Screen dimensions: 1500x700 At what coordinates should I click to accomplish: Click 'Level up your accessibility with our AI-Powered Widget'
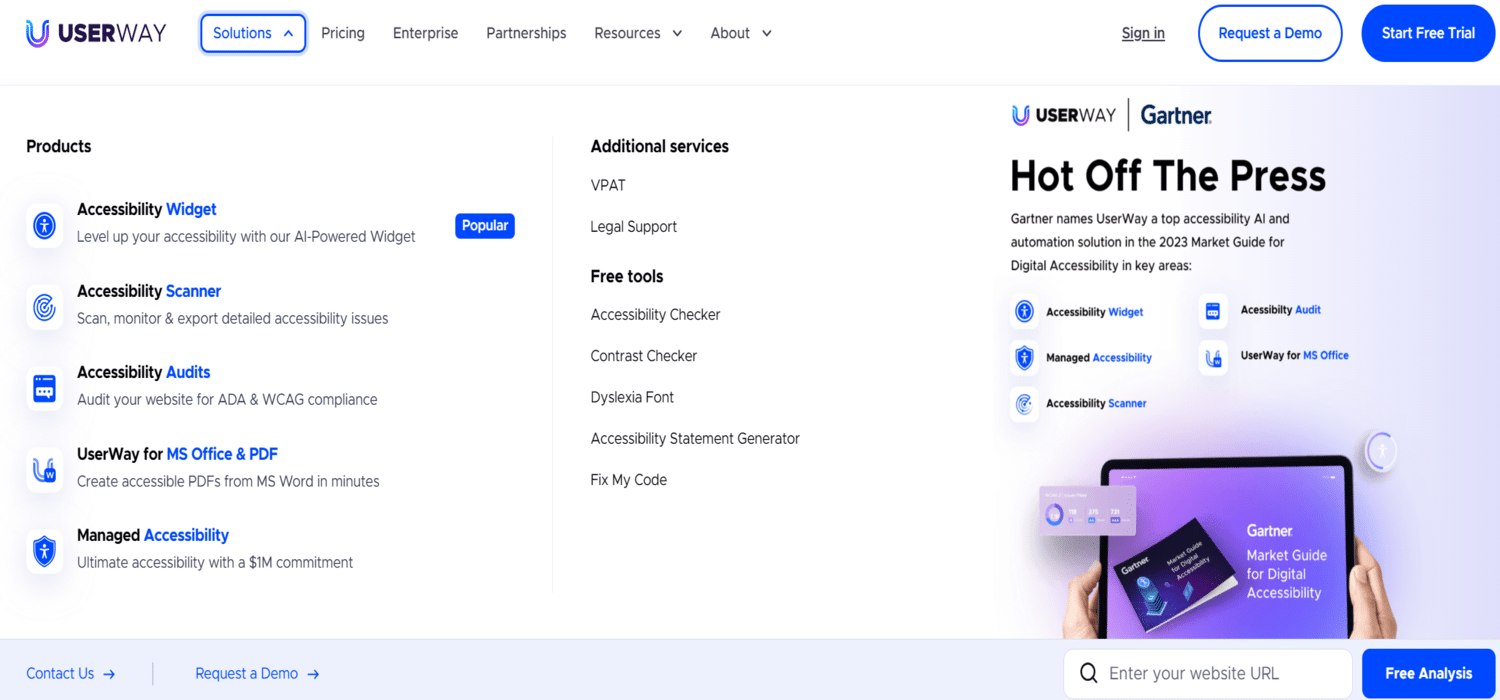pos(246,237)
